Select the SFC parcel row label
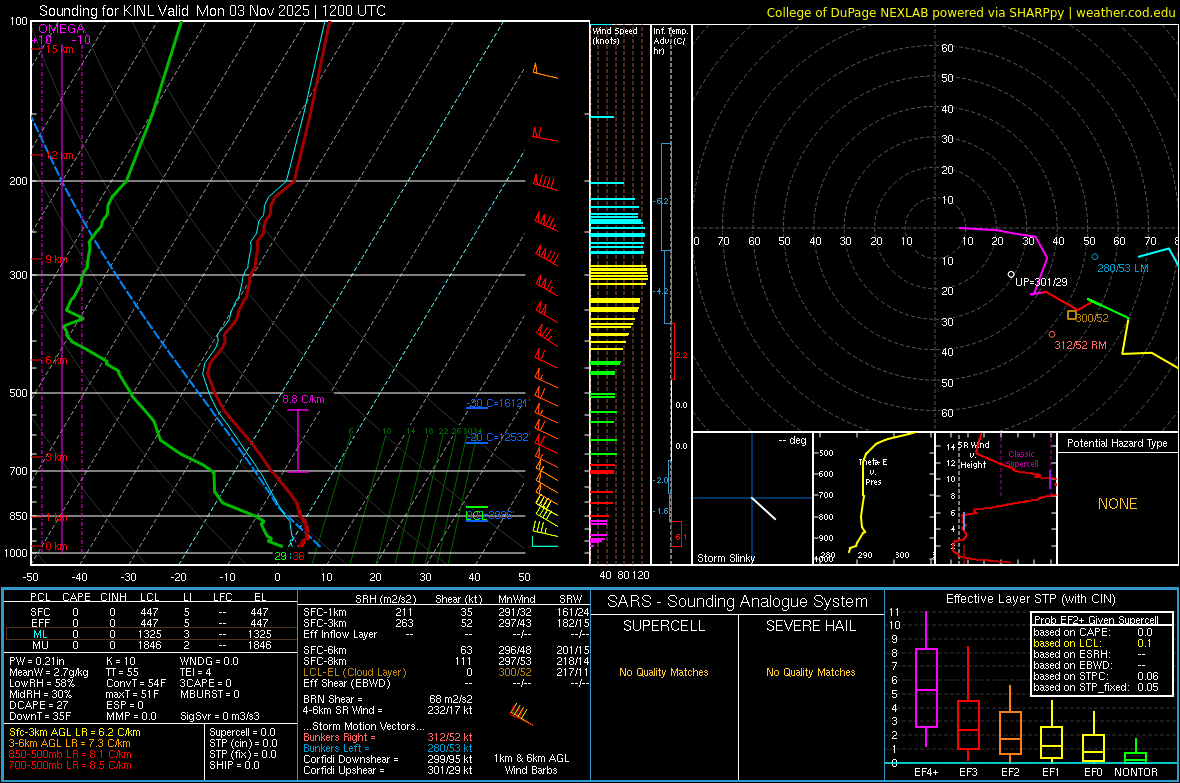The image size is (1180, 783). point(40,612)
